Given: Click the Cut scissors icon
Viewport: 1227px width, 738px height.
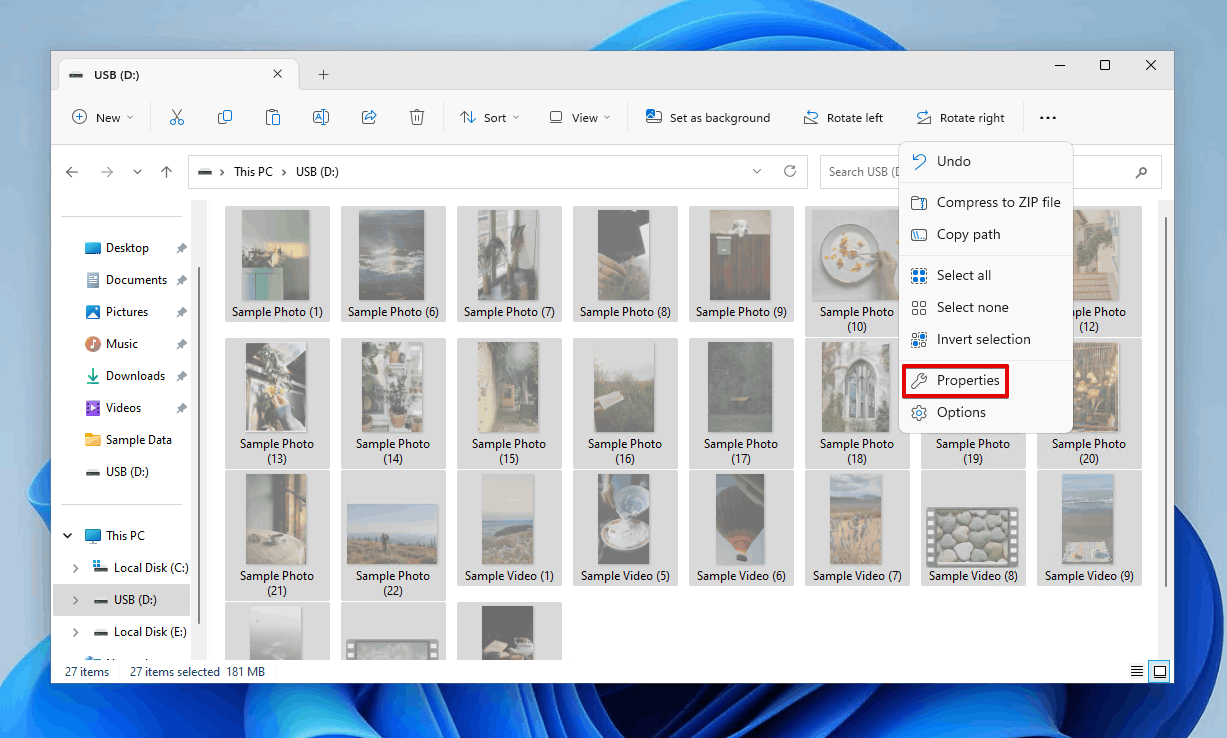Looking at the screenshot, I should (x=177, y=118).
